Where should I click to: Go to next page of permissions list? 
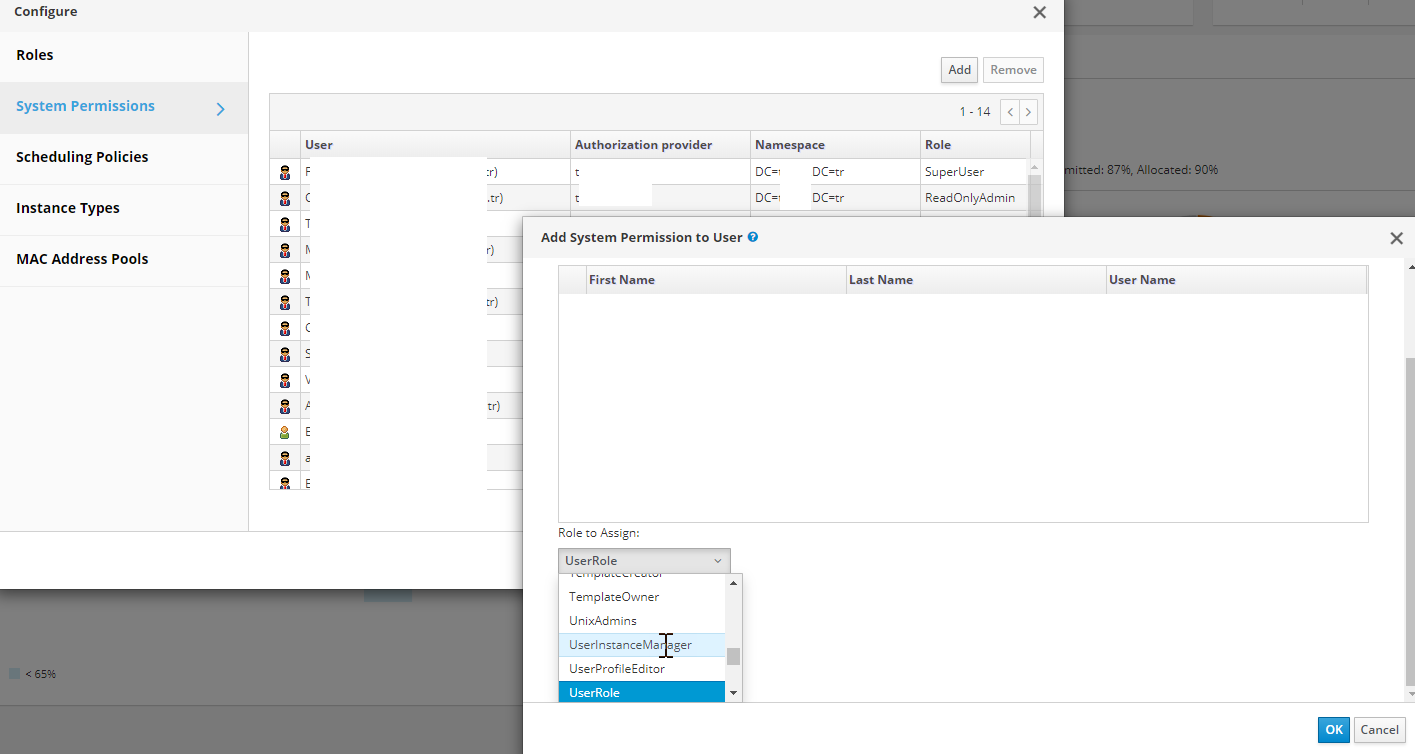(1029, 112)
